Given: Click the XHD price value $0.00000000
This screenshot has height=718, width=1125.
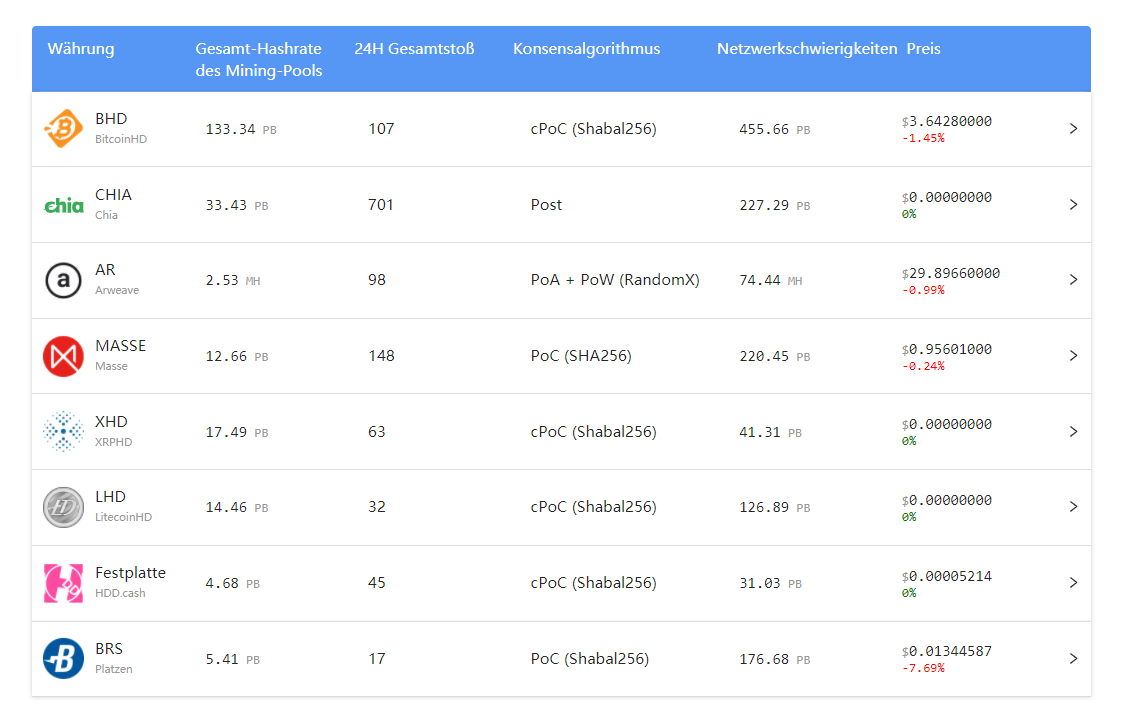Looking at the screenshot, I should pos(947,424).
